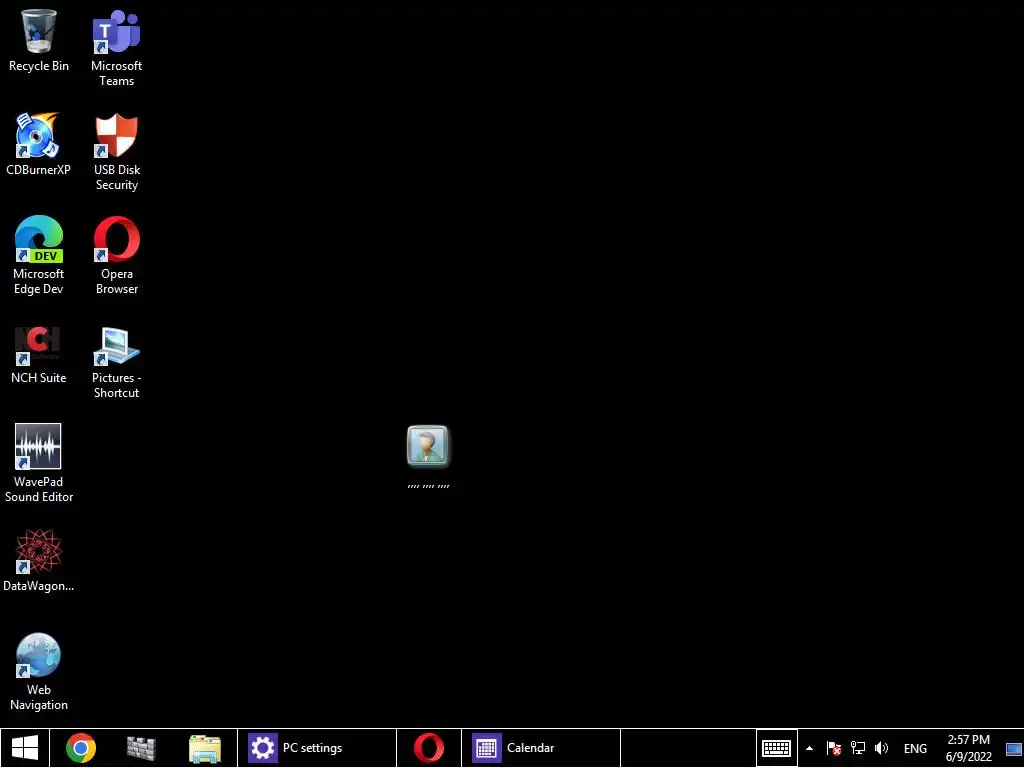Open the Windows Start button
The height and width of the screenshot is (768, 1024).
25,748
